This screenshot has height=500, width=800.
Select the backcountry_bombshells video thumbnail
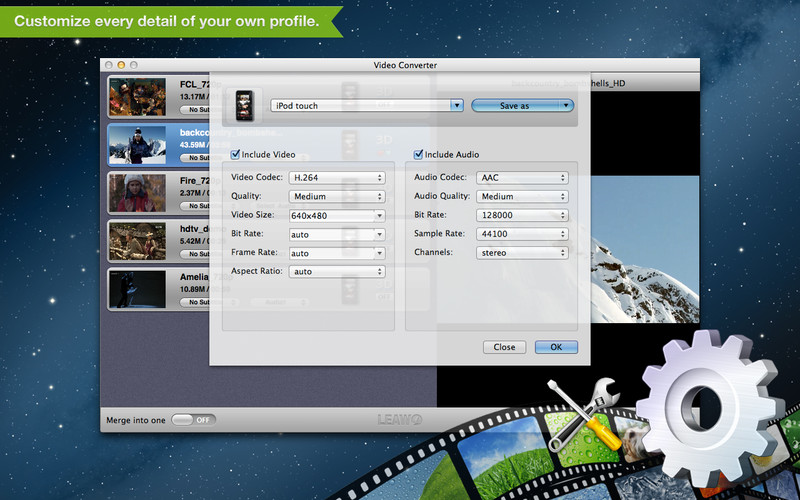click(x=137, y=145)
